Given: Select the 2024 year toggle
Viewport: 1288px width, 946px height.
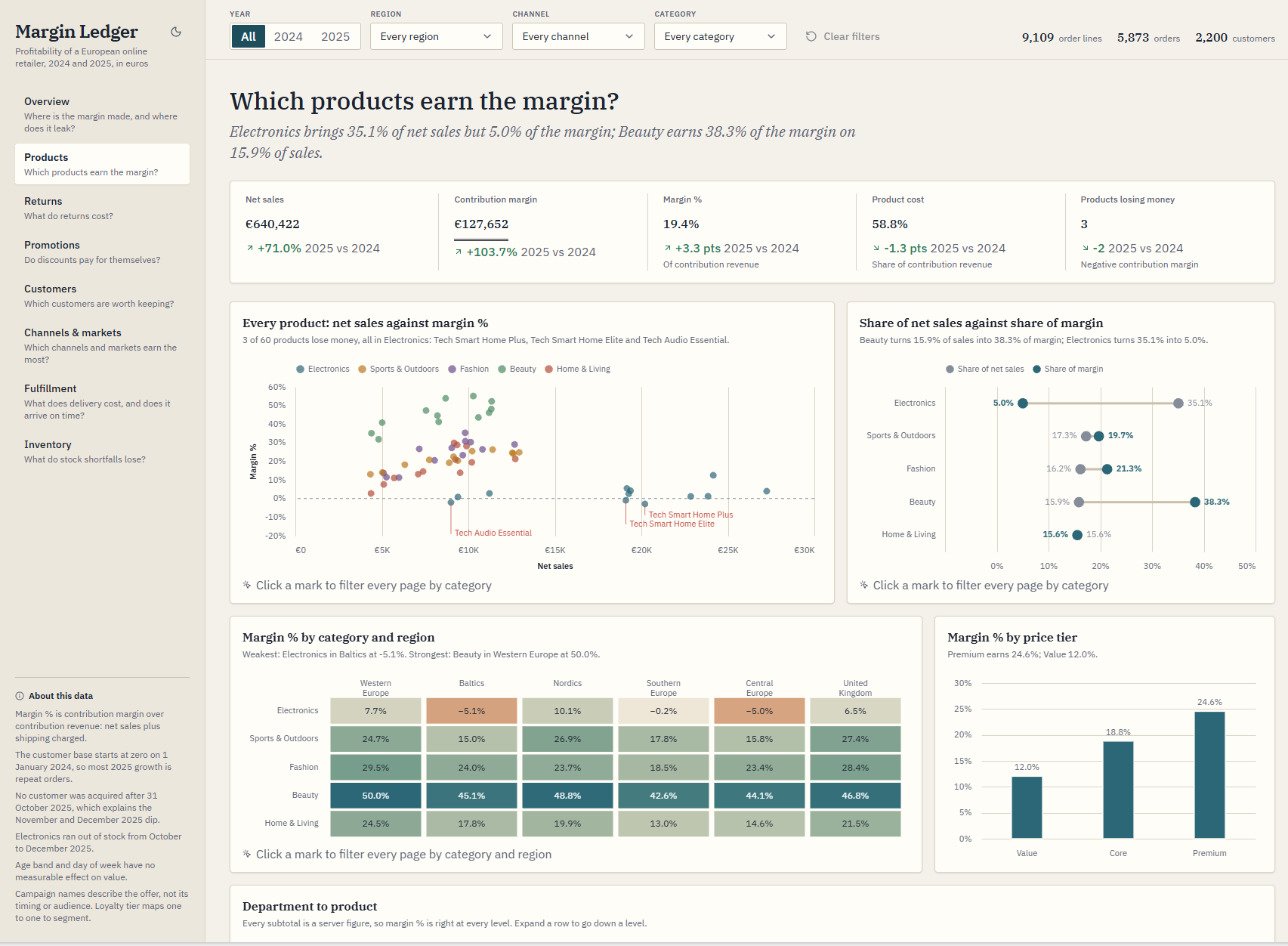Looking at the screenshot, I should pos(288,36).
